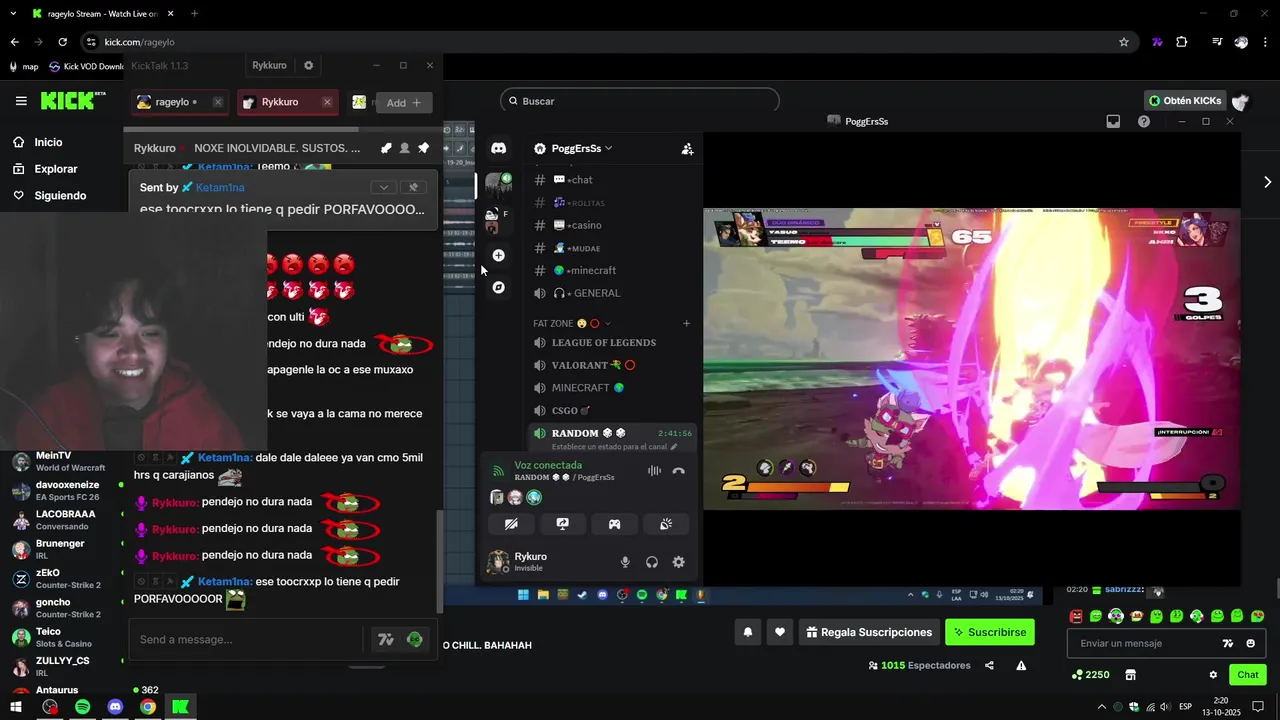Open Kick chat settings gear
This screenshot has width=1280, height=720.
(x=1213, y=675)
